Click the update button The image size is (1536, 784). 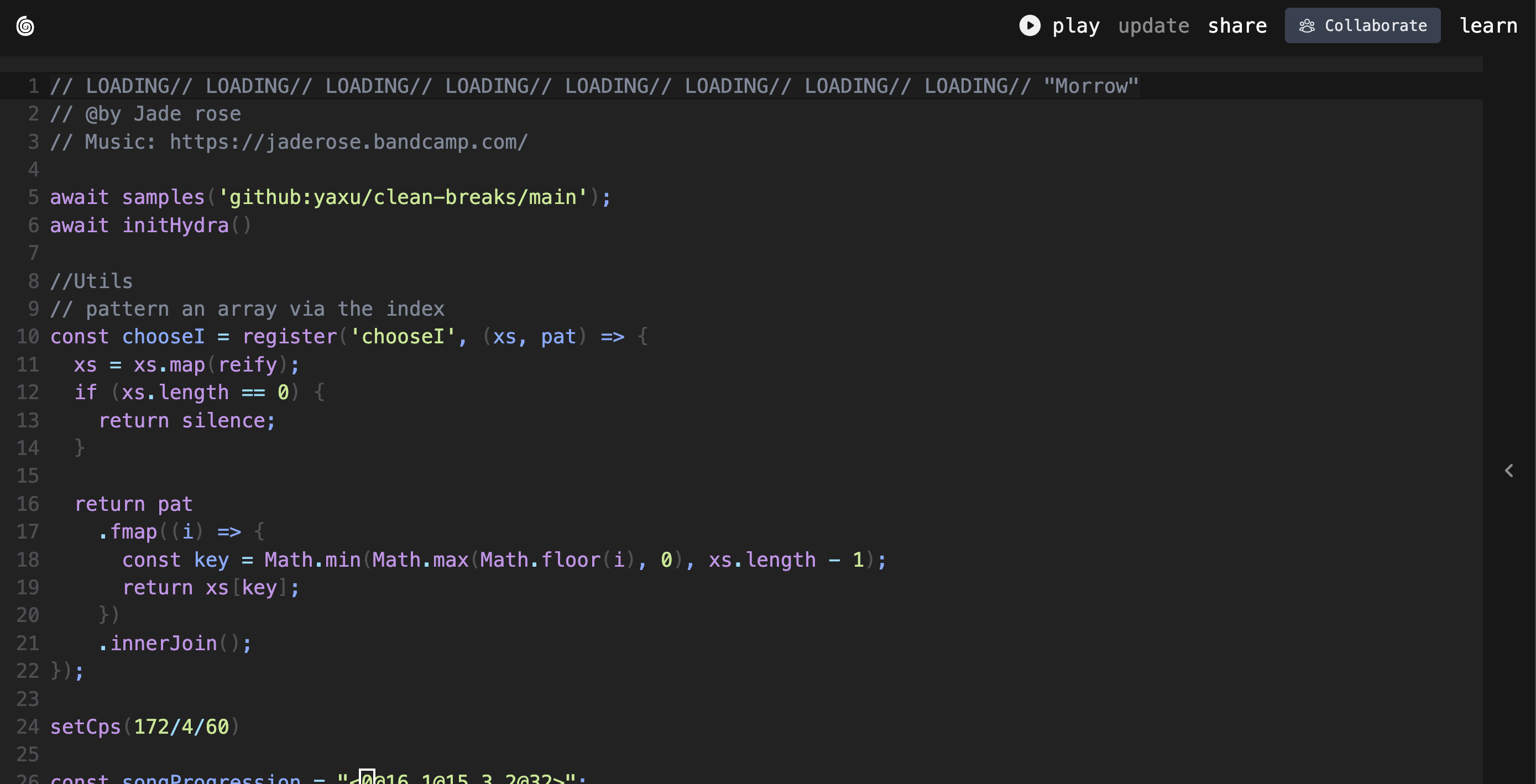1153,25
